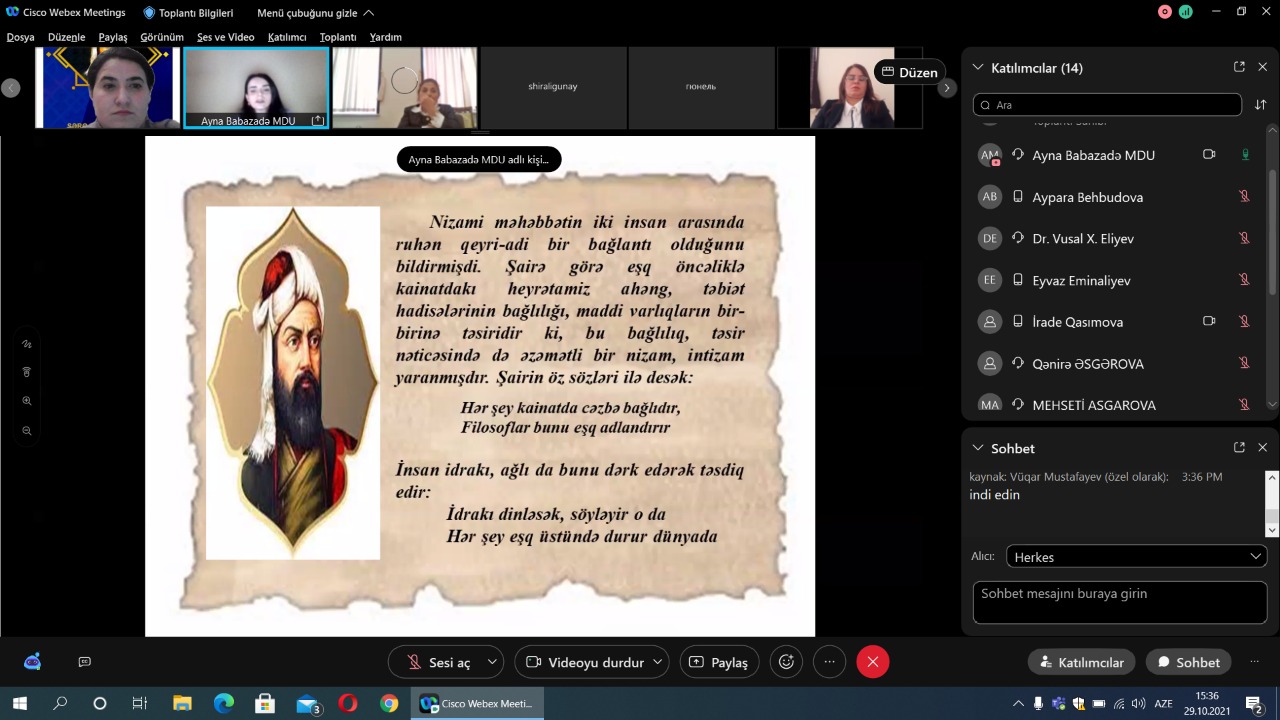
Task: Select Ayna Babazadə MDU video thumbnail
Action: [256, 88]
